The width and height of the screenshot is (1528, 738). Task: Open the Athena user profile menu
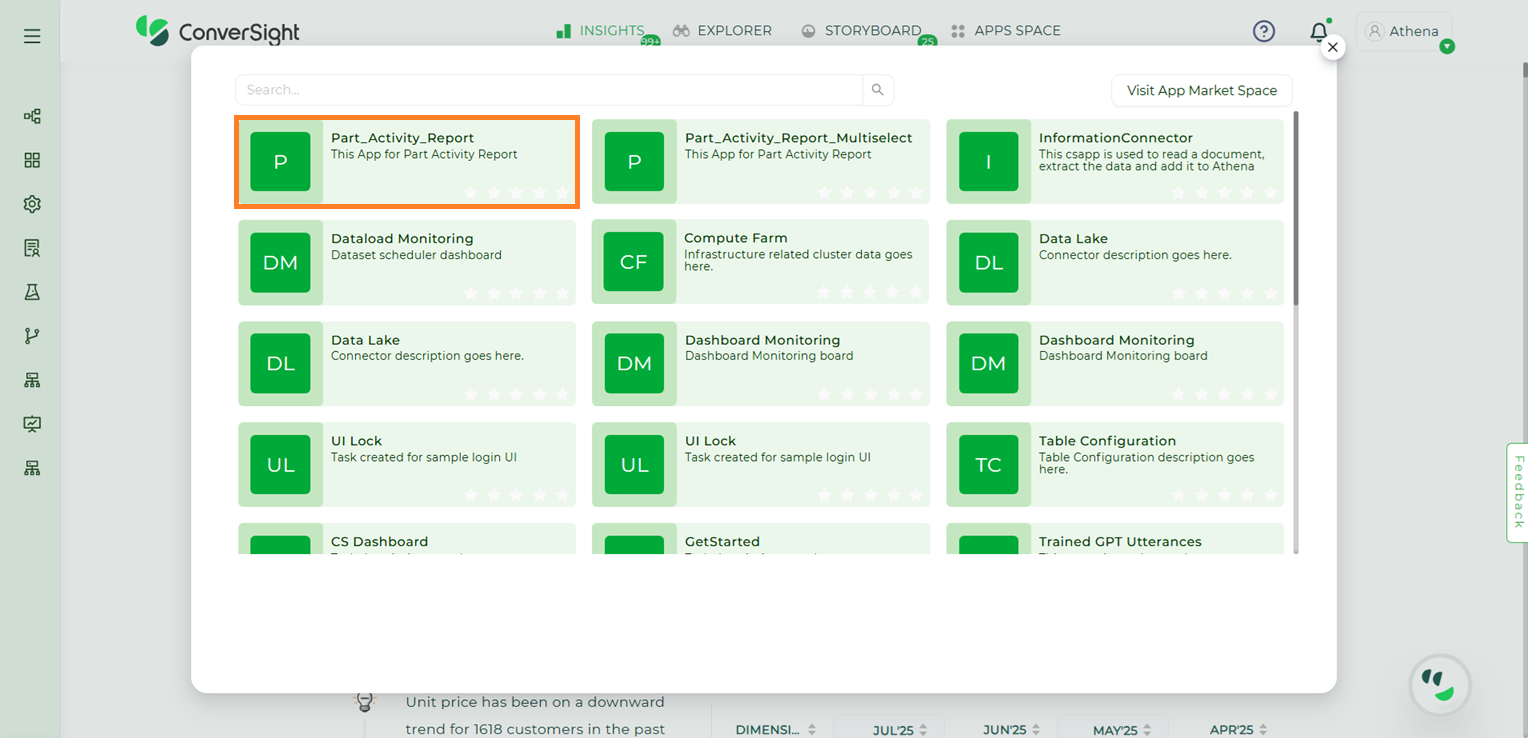click(x=1404, y=31)
